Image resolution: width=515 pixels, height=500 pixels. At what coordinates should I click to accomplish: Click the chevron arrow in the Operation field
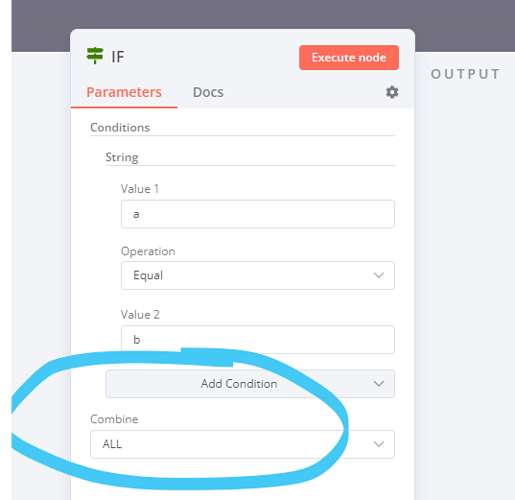[379, 275]
